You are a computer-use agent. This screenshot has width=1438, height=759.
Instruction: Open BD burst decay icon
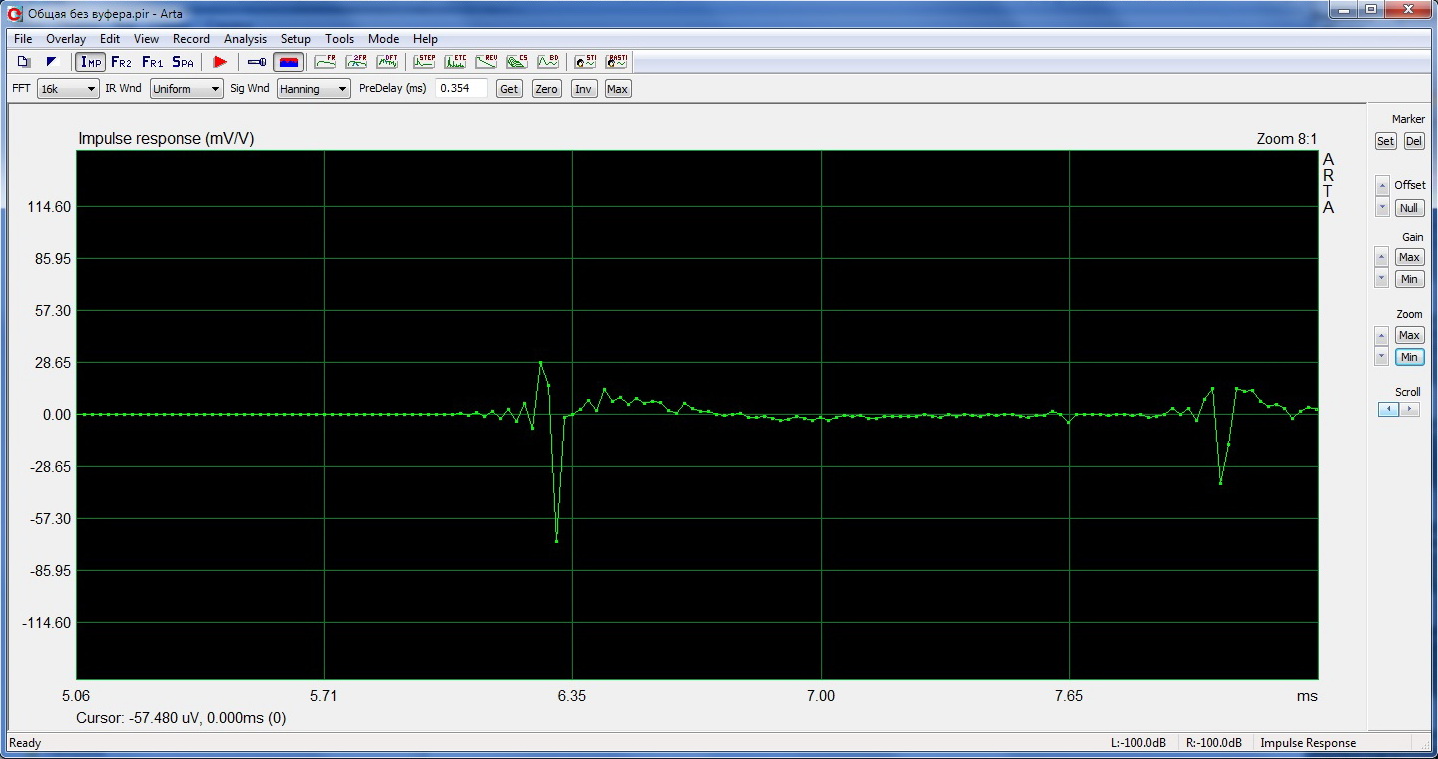tap(548, 62)
